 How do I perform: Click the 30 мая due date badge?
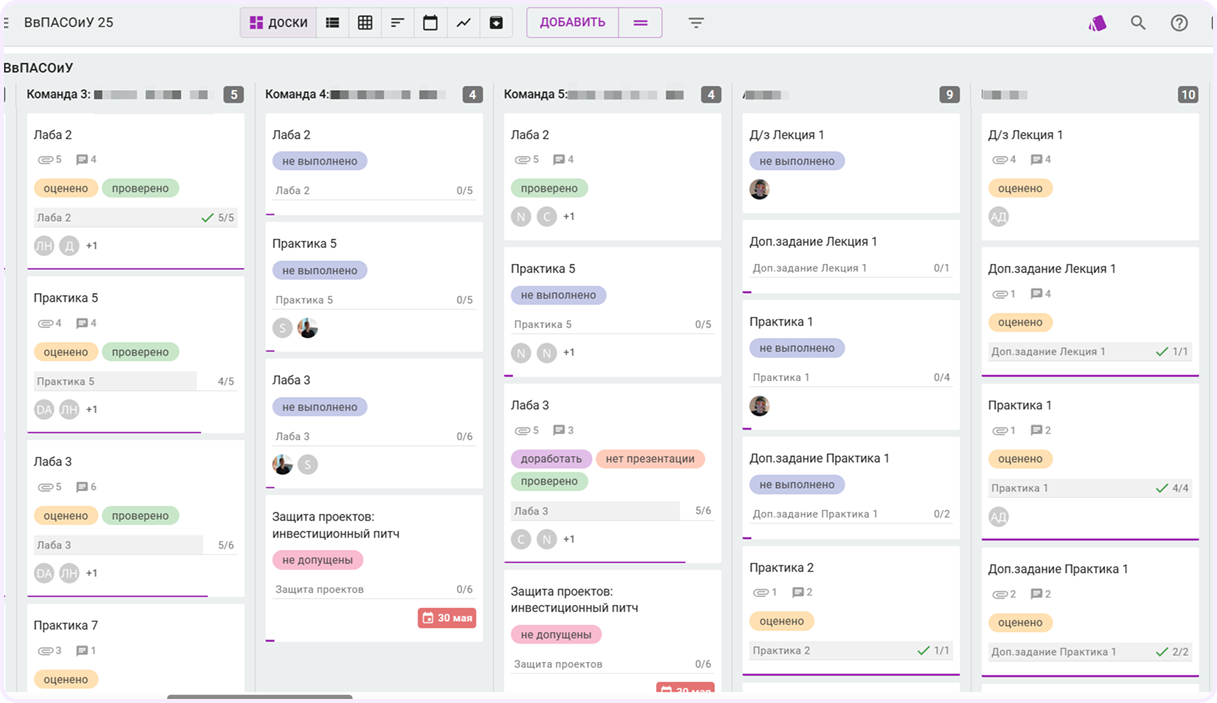click(x=447, y=618)
